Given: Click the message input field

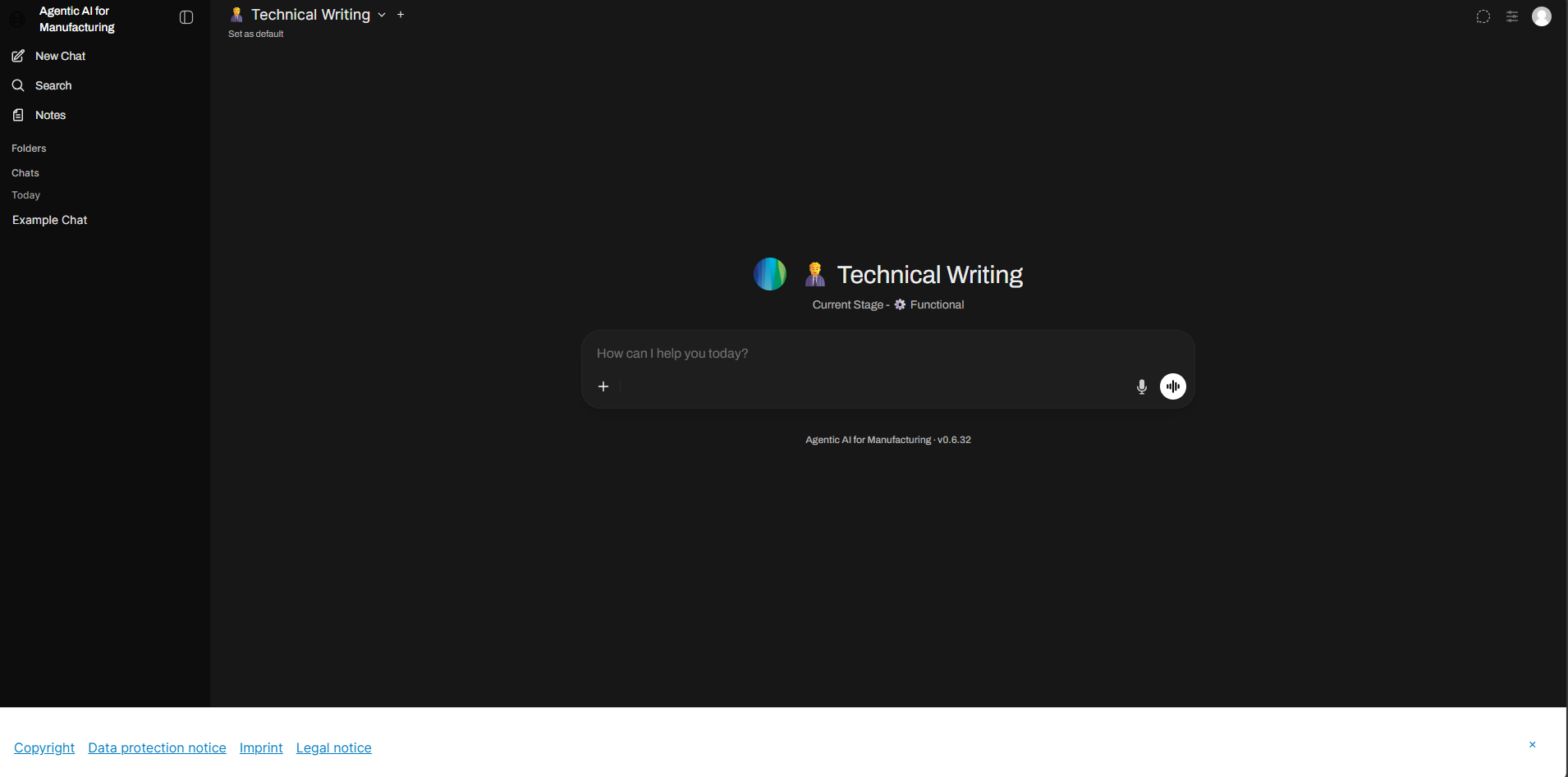Looking at the screenshot, I should tap(887, 354).
